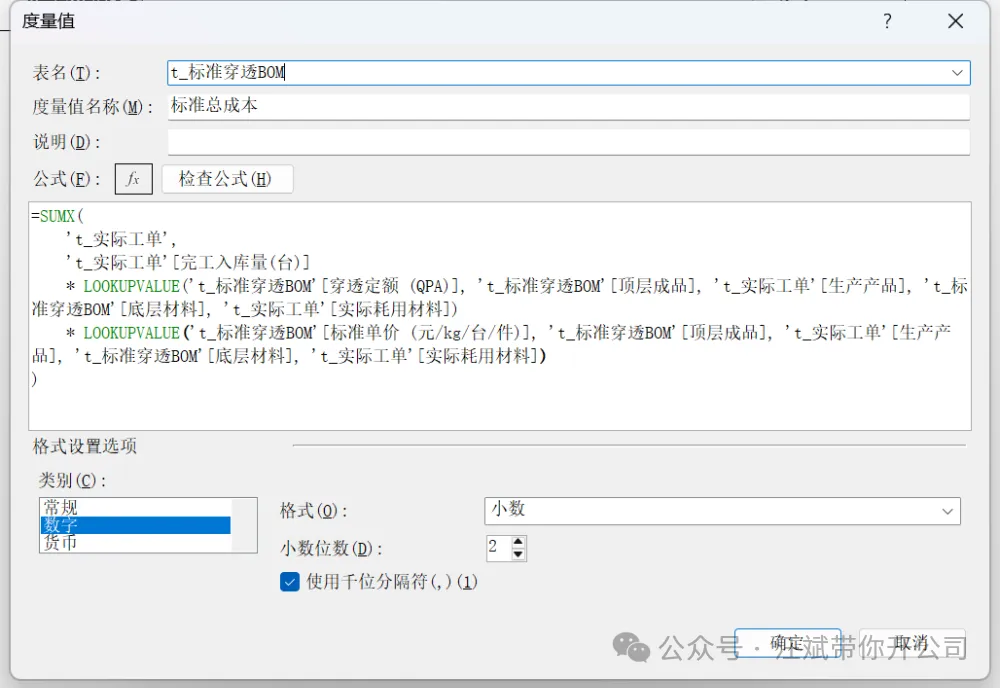Select 常规 category in list

(135, 508)
